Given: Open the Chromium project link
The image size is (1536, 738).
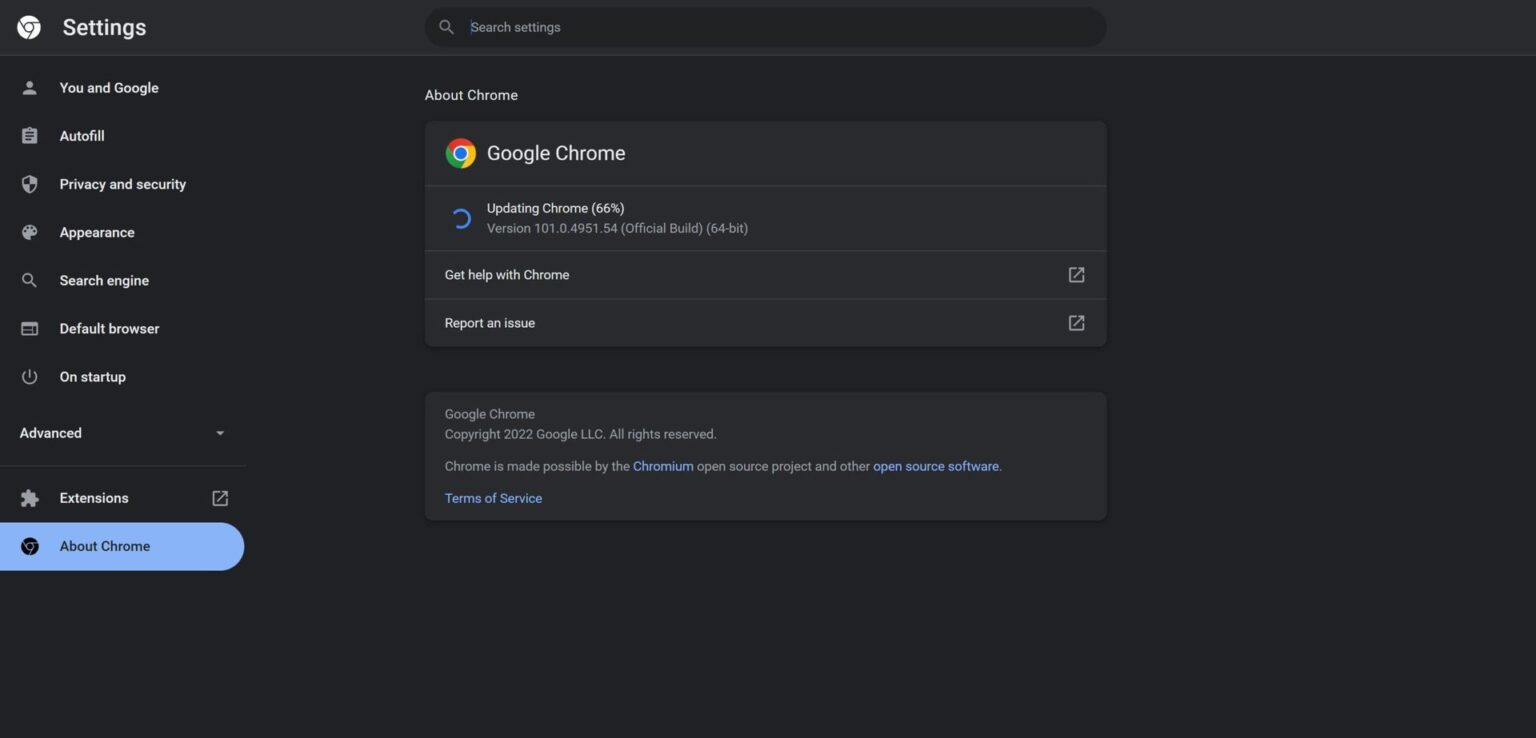Looking at the screenshot, I should tap(663, 466).
